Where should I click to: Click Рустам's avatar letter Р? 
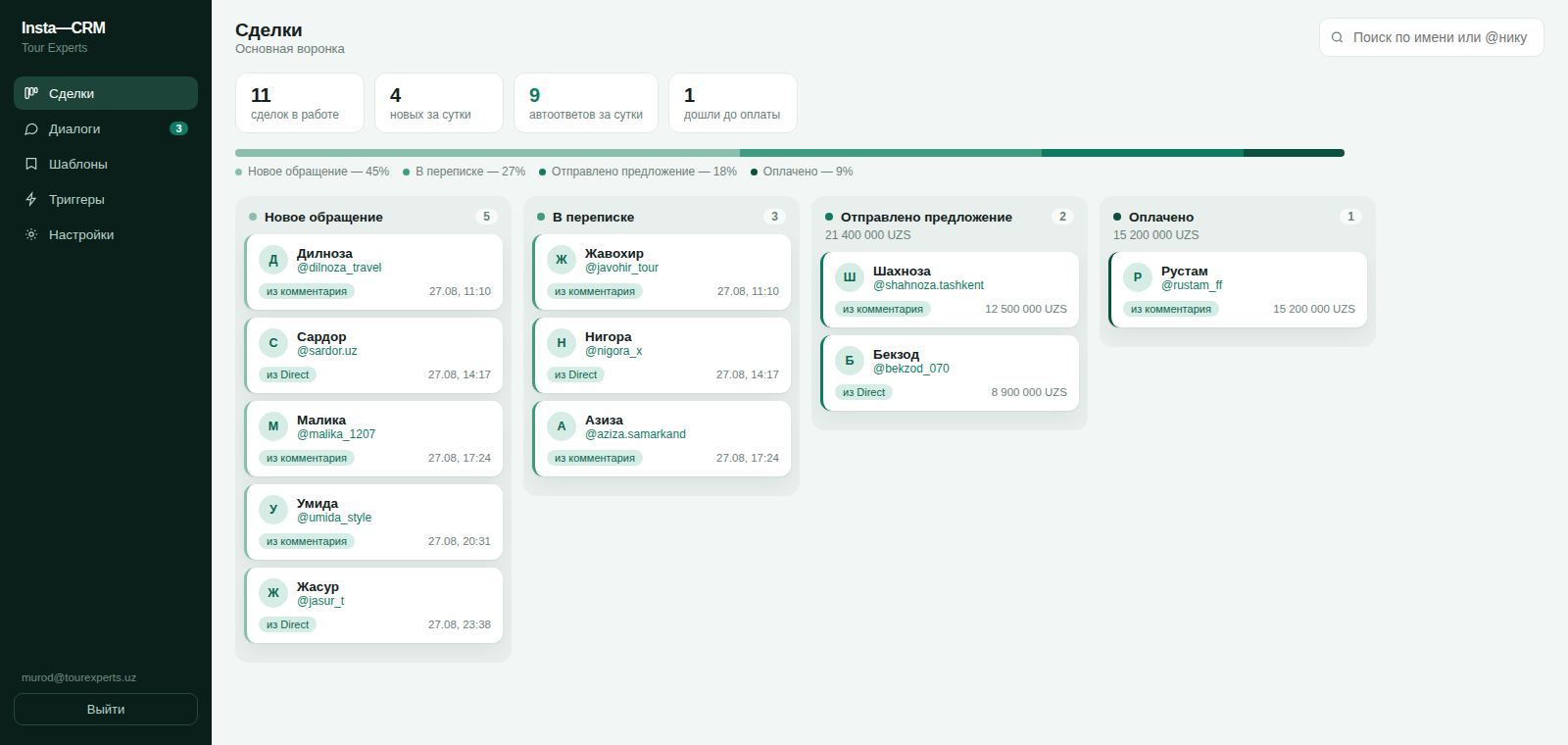coord(1138,277)
